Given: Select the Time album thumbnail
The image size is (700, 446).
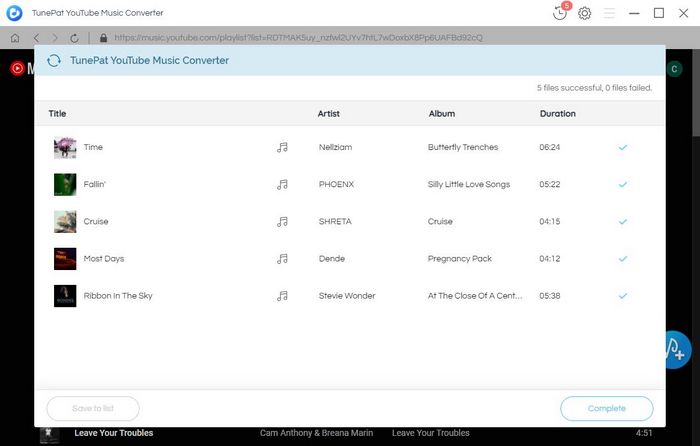Looking at the screenshot, I should pos(65,147).
